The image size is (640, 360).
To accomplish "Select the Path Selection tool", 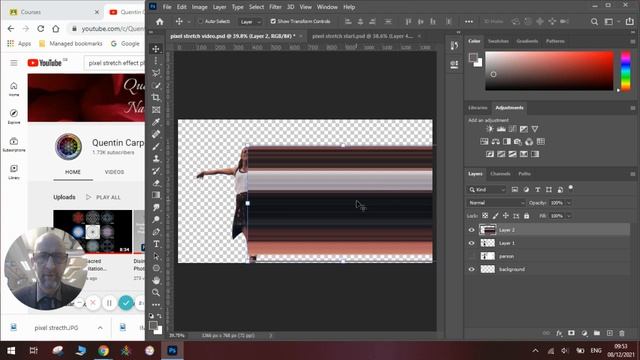I will click(156, 256).
